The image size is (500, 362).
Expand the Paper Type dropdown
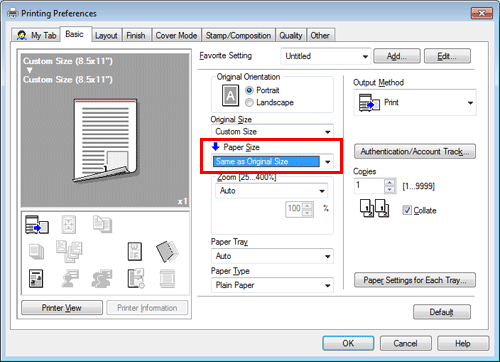pyautogui.click(x=272, y=285)
